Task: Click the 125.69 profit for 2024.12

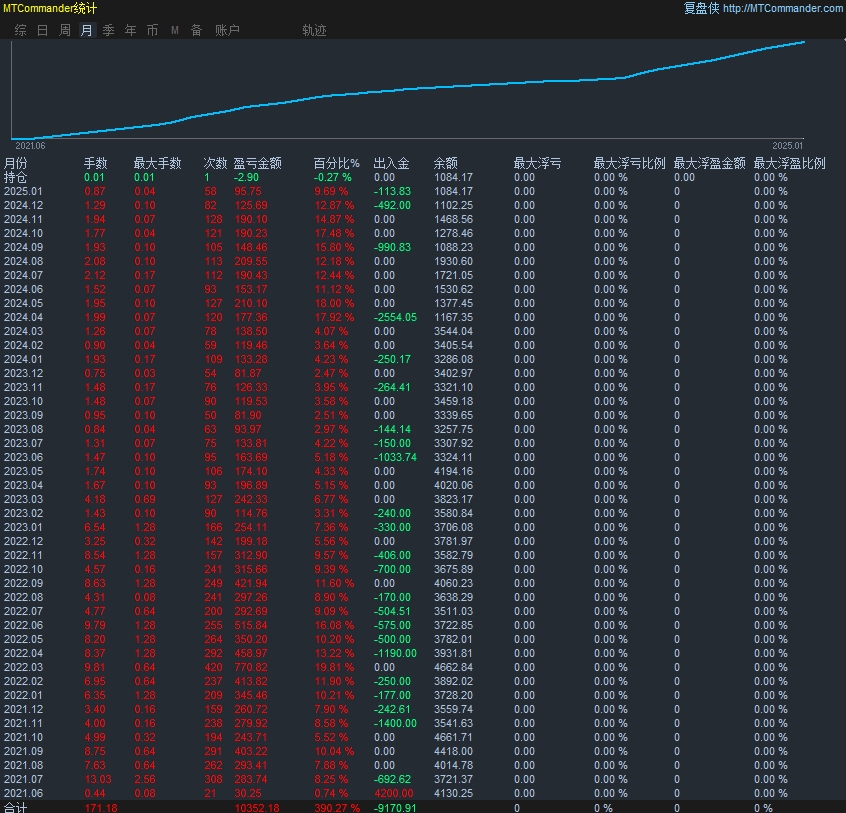Action: tap(250, 205)
